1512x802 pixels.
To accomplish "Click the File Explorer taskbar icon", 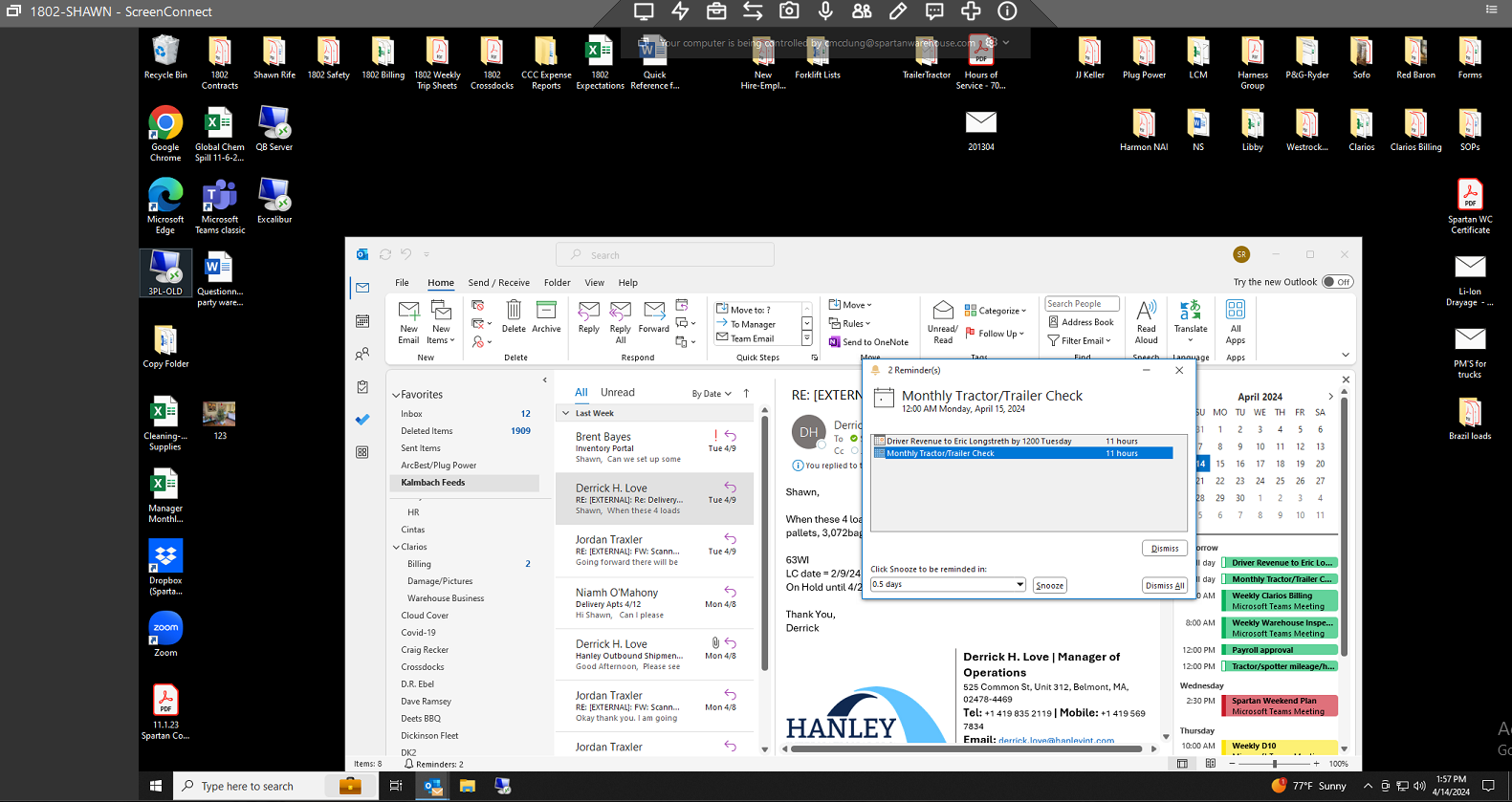I will point(468,786).
